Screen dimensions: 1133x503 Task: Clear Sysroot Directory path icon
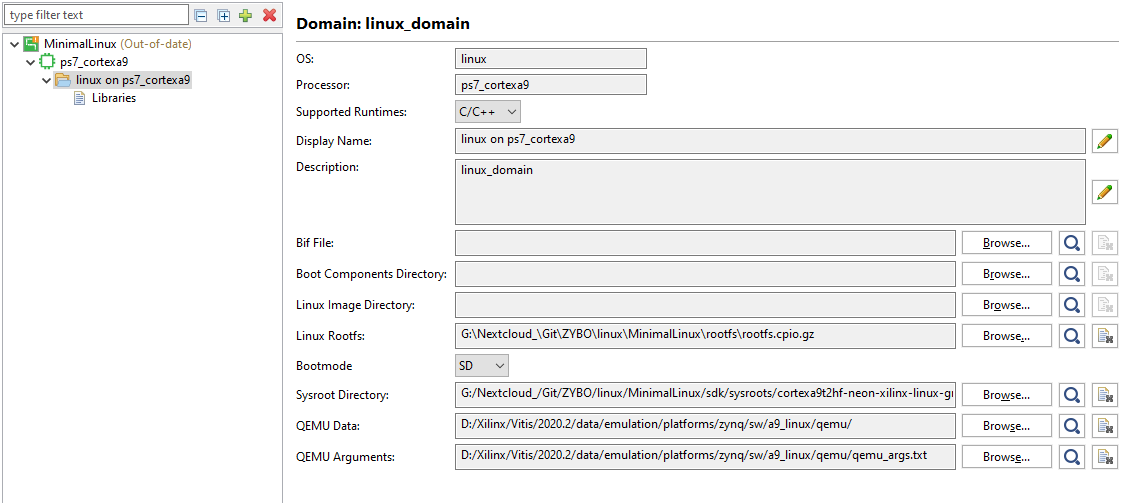(1105, 395)
